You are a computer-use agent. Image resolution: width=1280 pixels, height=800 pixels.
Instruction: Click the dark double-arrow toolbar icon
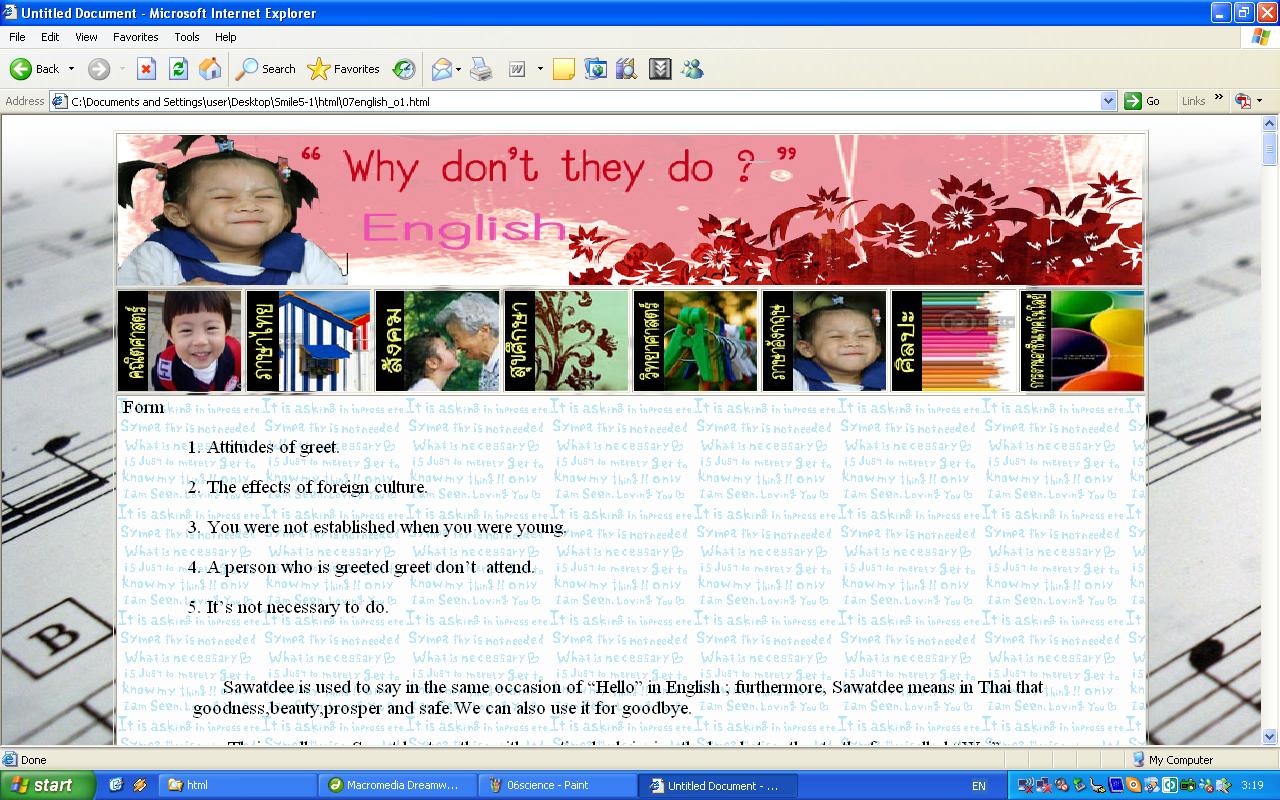660,69
